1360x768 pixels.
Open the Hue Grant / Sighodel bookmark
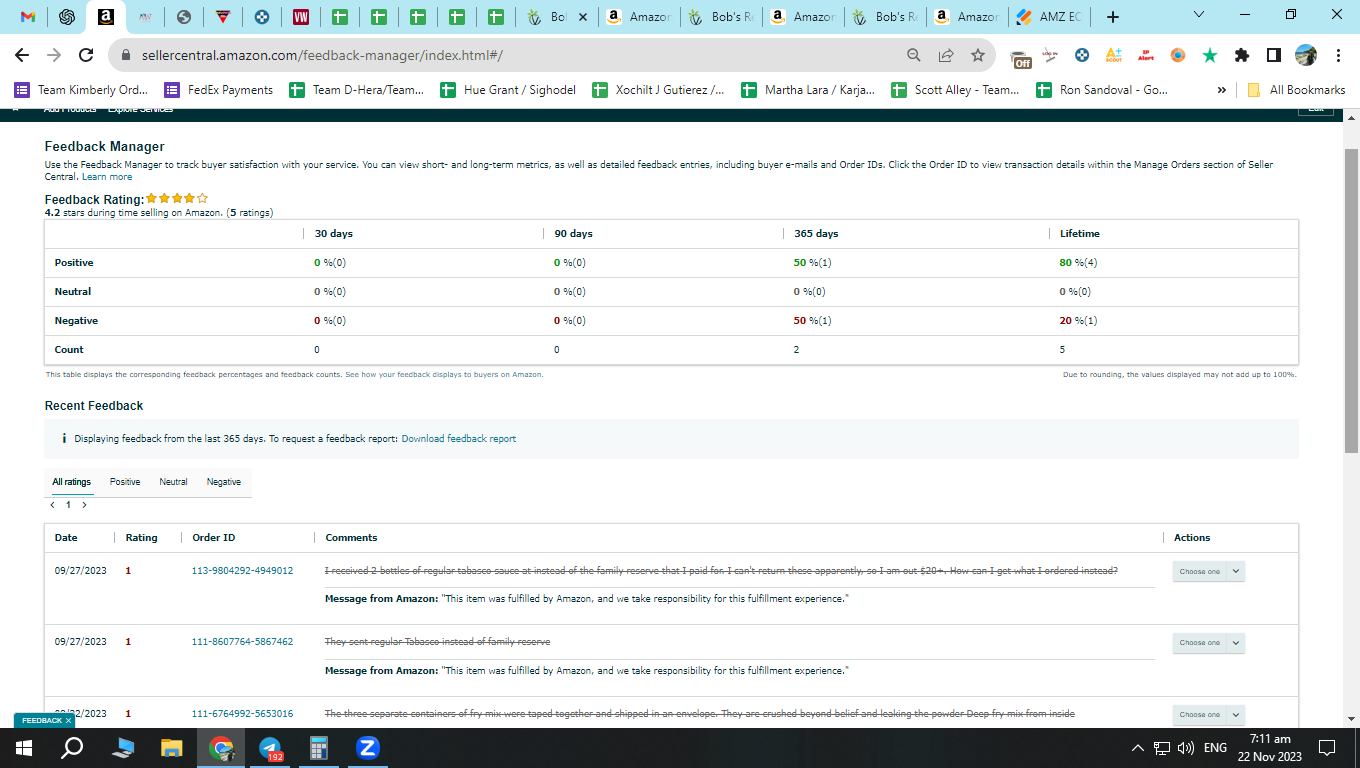pos(509,90)
